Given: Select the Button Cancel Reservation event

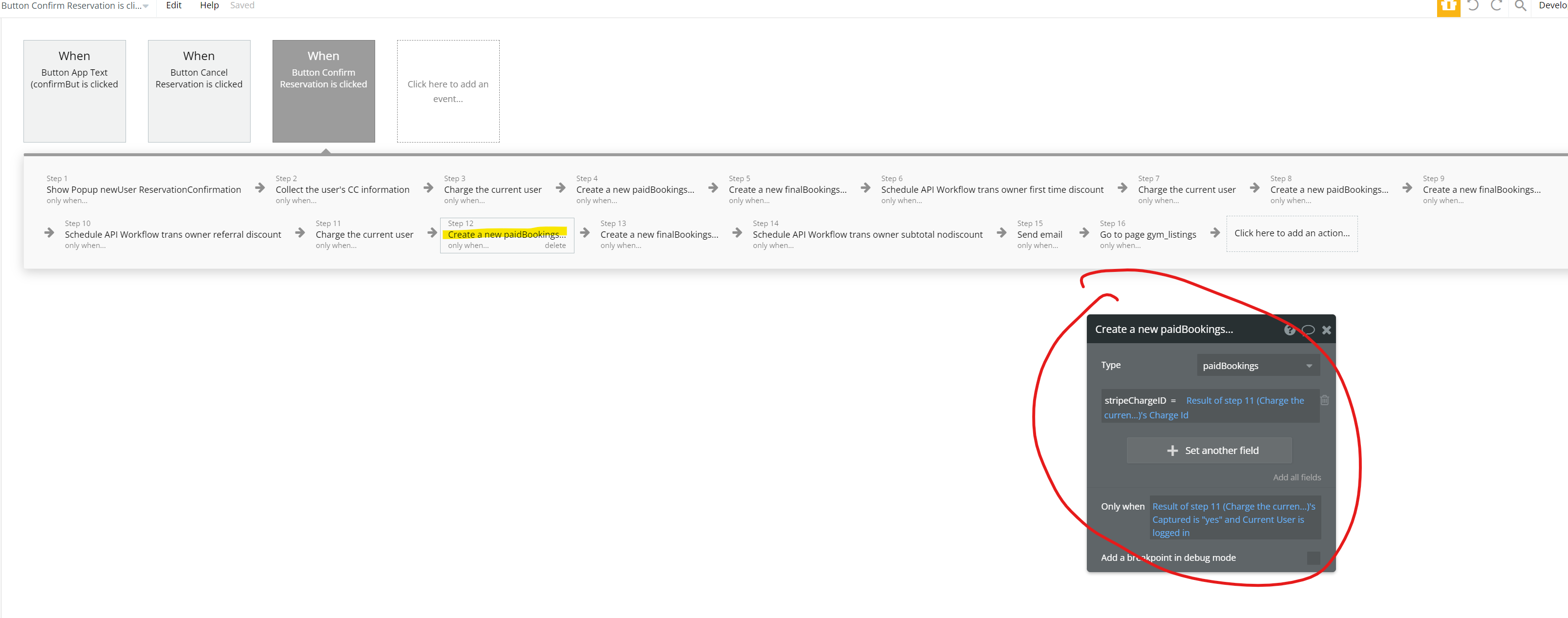Looking at the screenshot, I should [x=199, y=91].
